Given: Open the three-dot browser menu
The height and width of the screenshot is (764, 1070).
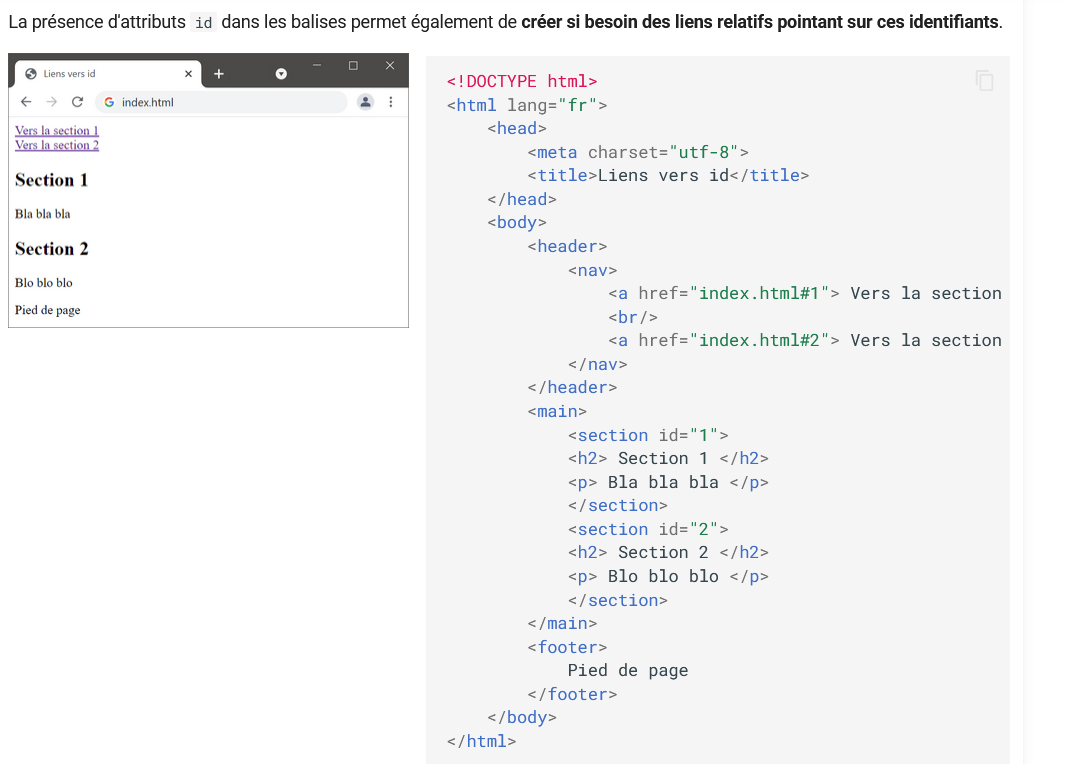Looking at the screenshot, I should (x=391, y=102).
